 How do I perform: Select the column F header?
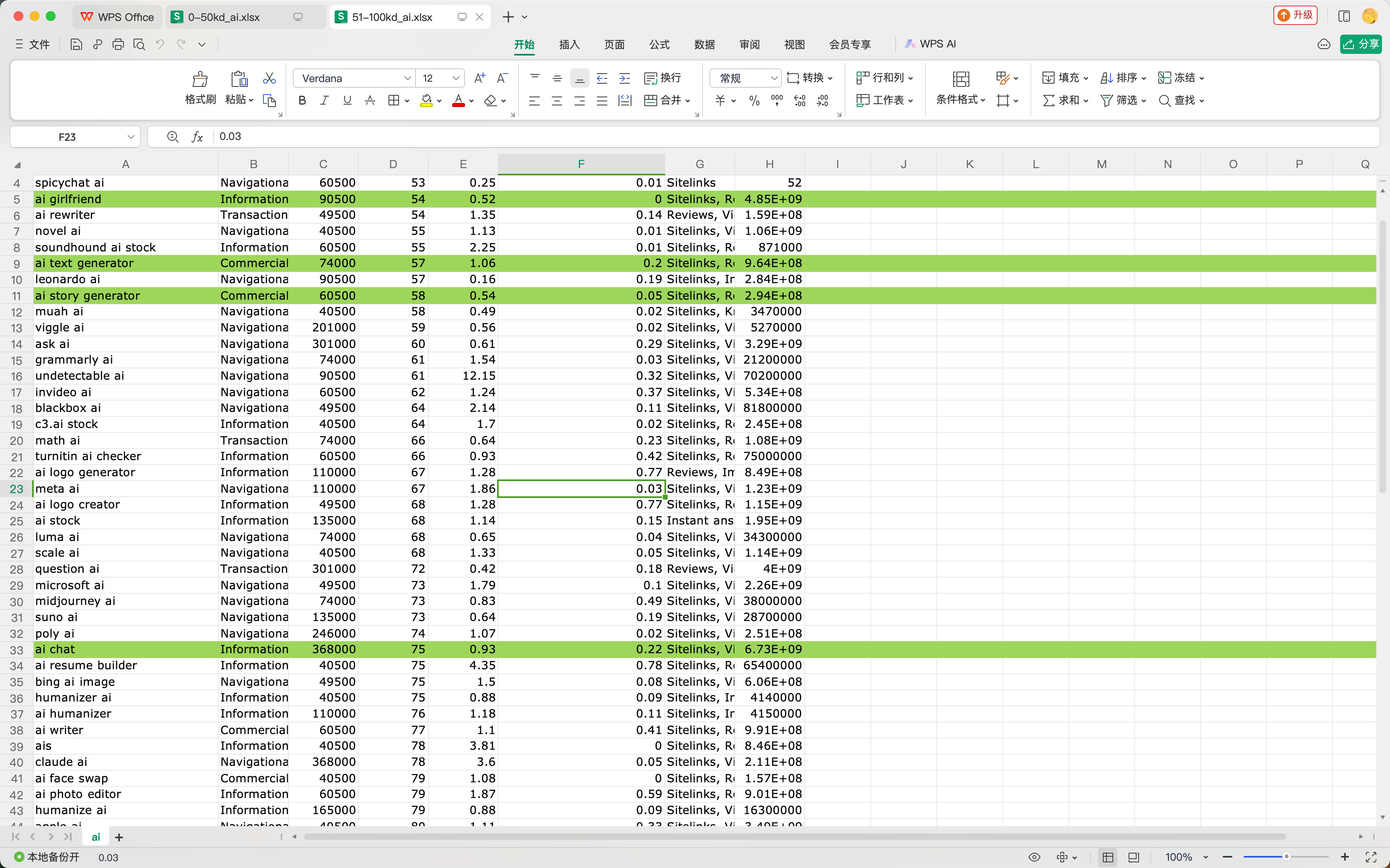click(x=581, y=164)
